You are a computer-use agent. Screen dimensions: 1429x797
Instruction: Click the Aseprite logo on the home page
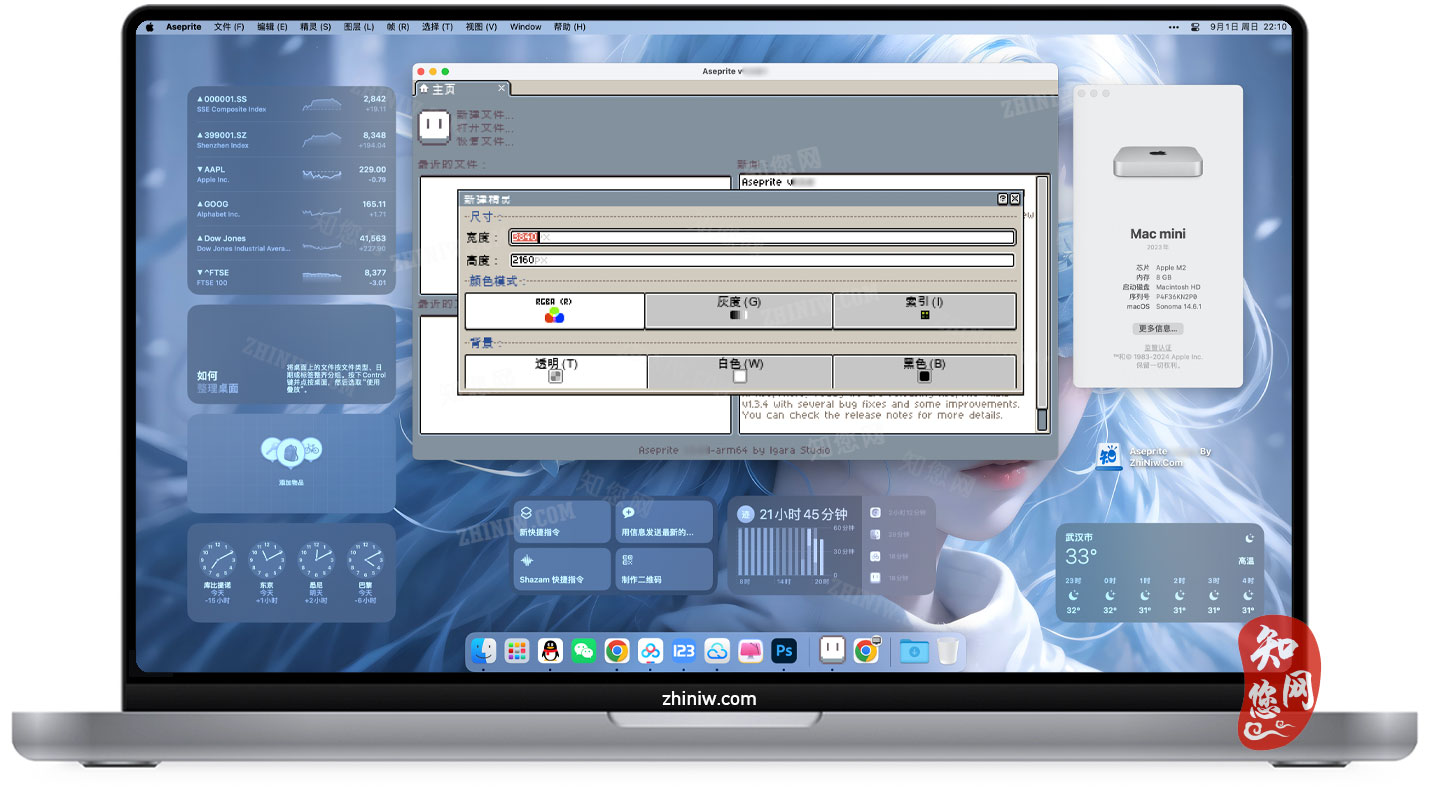[x=434, y=126]
